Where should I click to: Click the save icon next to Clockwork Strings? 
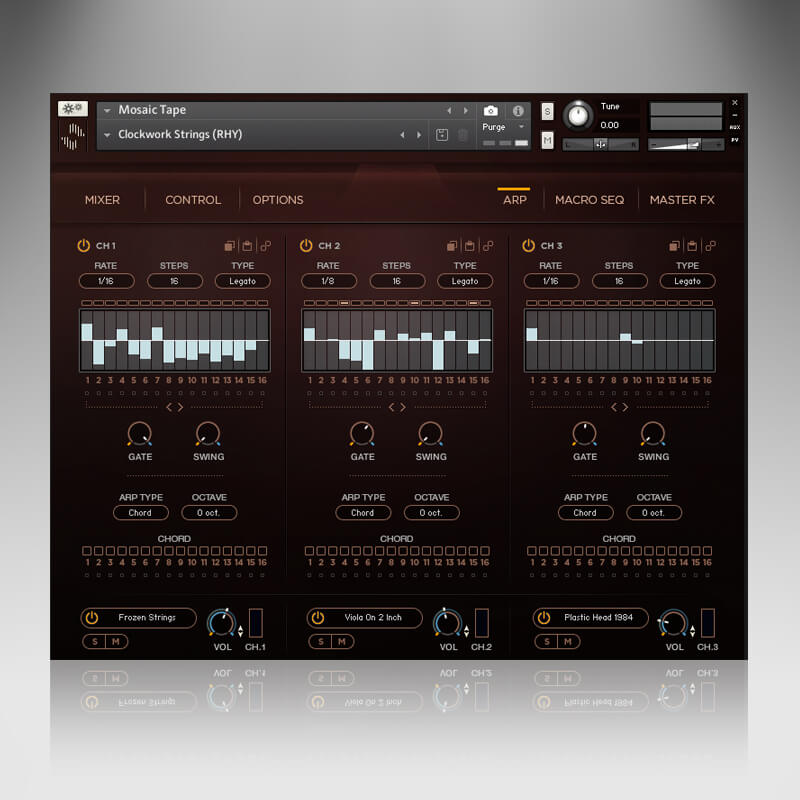[x=442, y=134]
